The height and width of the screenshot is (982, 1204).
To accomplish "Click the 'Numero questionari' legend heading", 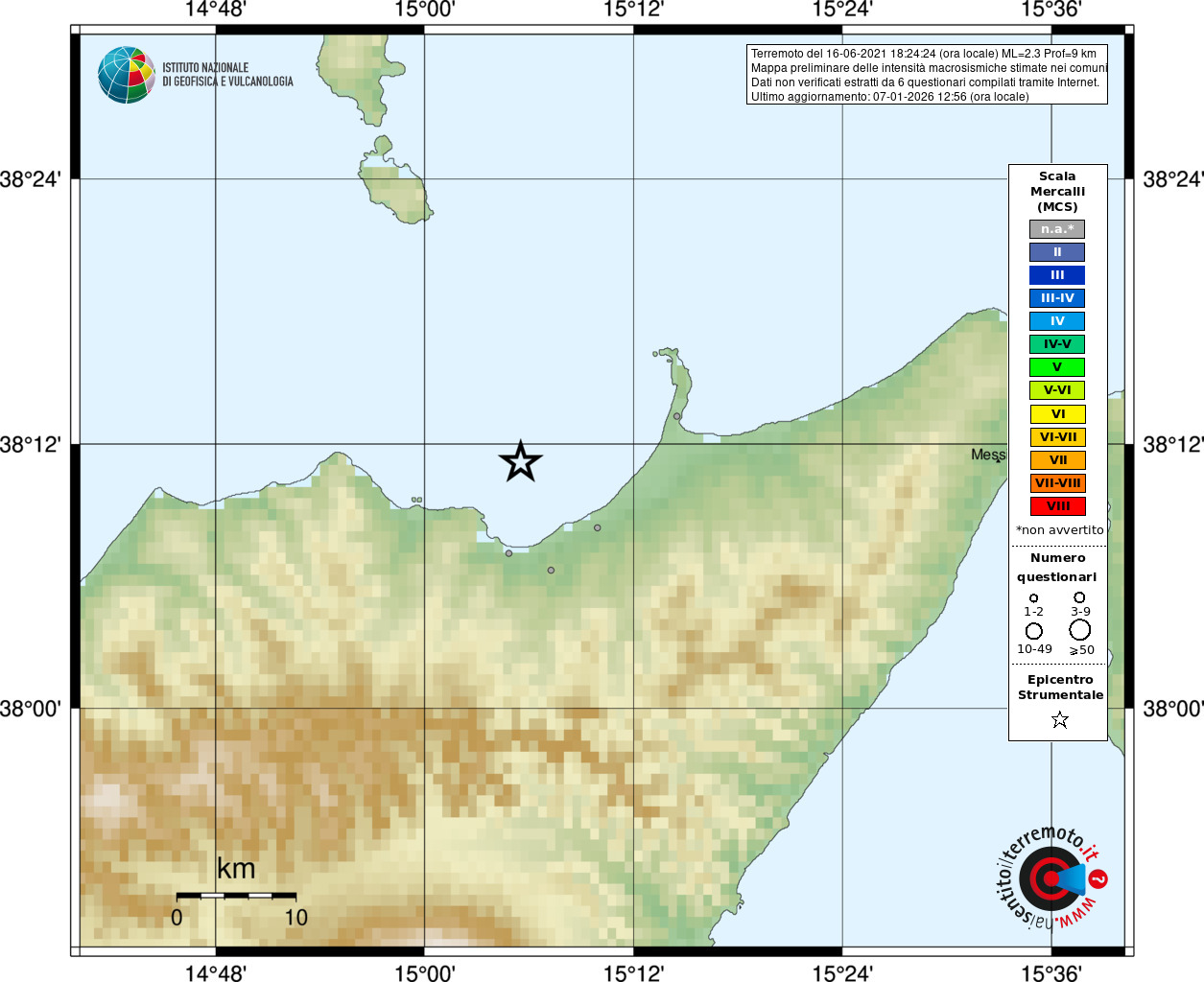I will (1057, 568).
